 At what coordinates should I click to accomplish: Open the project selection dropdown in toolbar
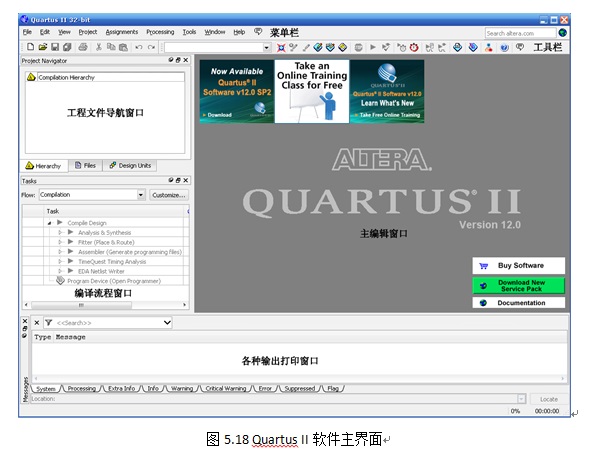coord(267,48)
